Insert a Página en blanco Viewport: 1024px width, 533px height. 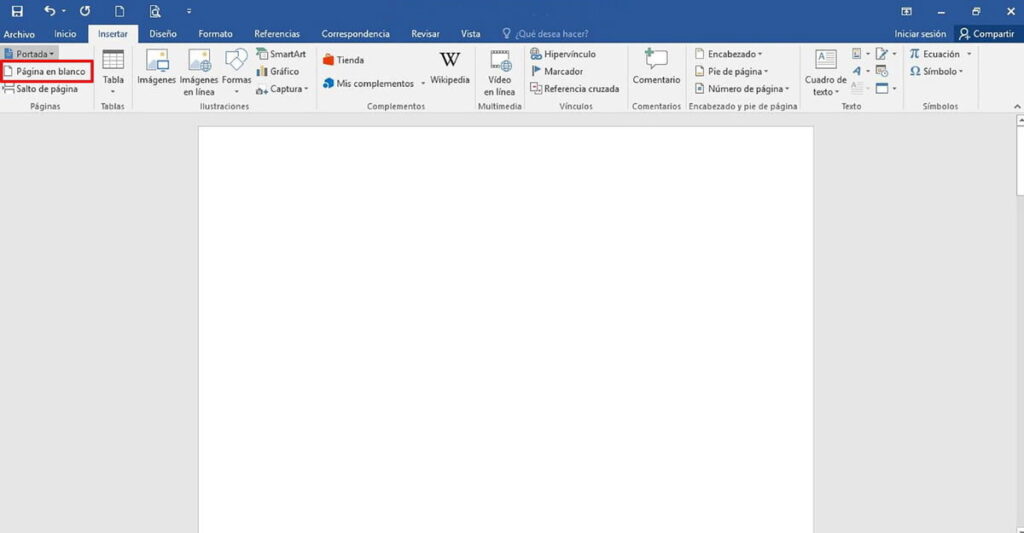(46, 71)
